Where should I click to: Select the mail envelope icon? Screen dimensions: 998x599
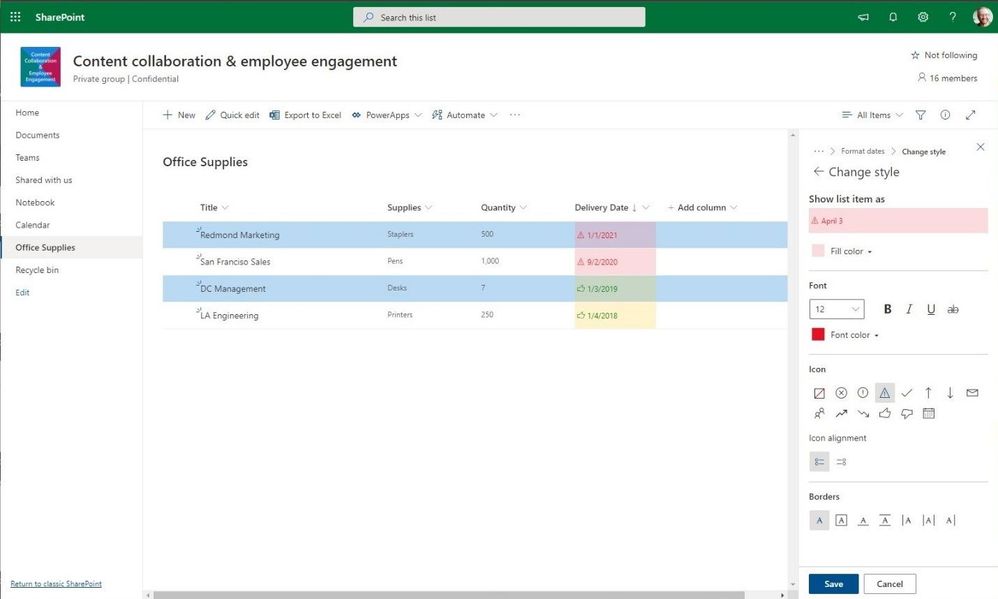972,393
